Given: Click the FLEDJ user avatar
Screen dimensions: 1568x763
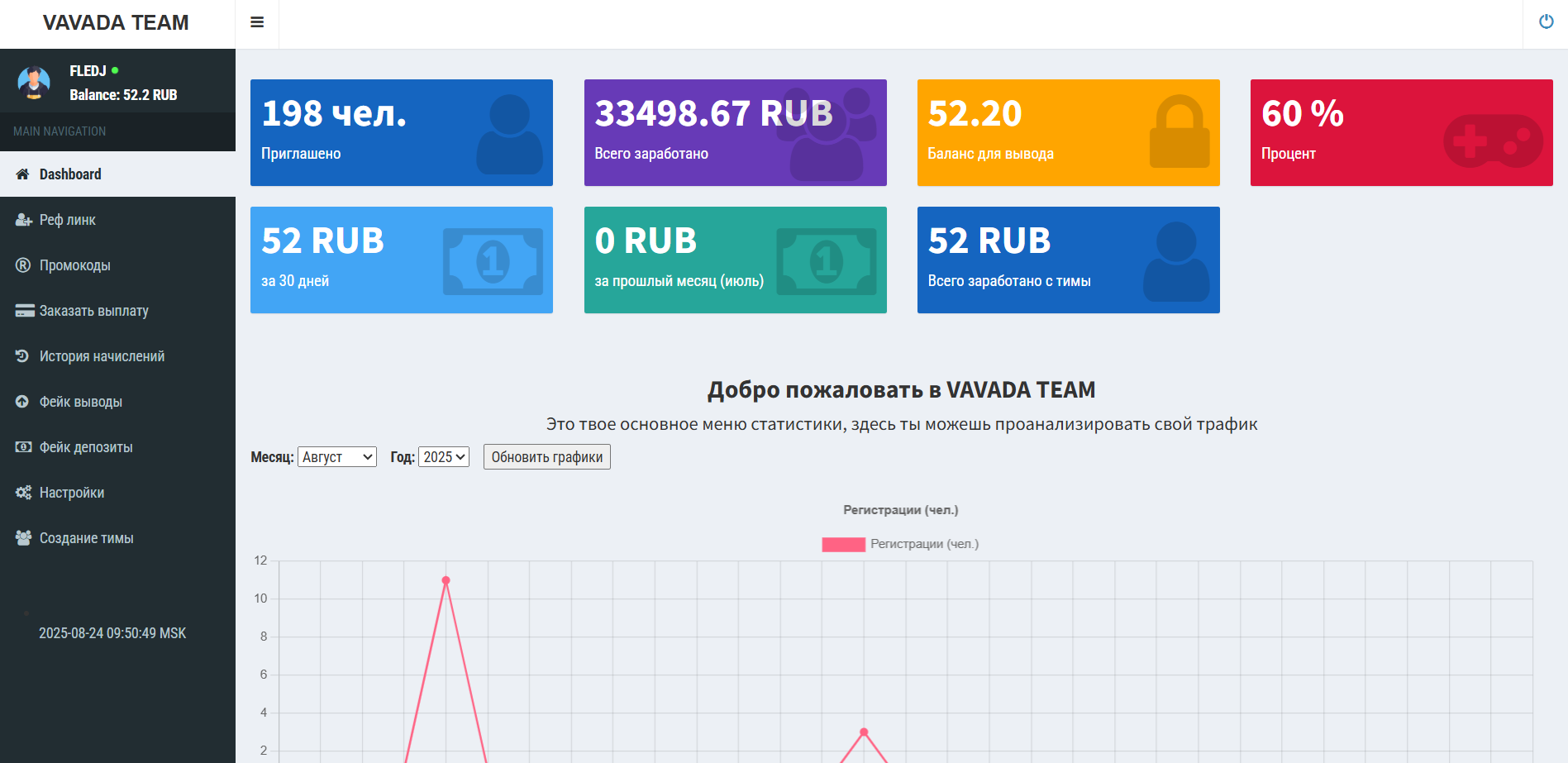Looking at the screenshot, I should (34, 83).
